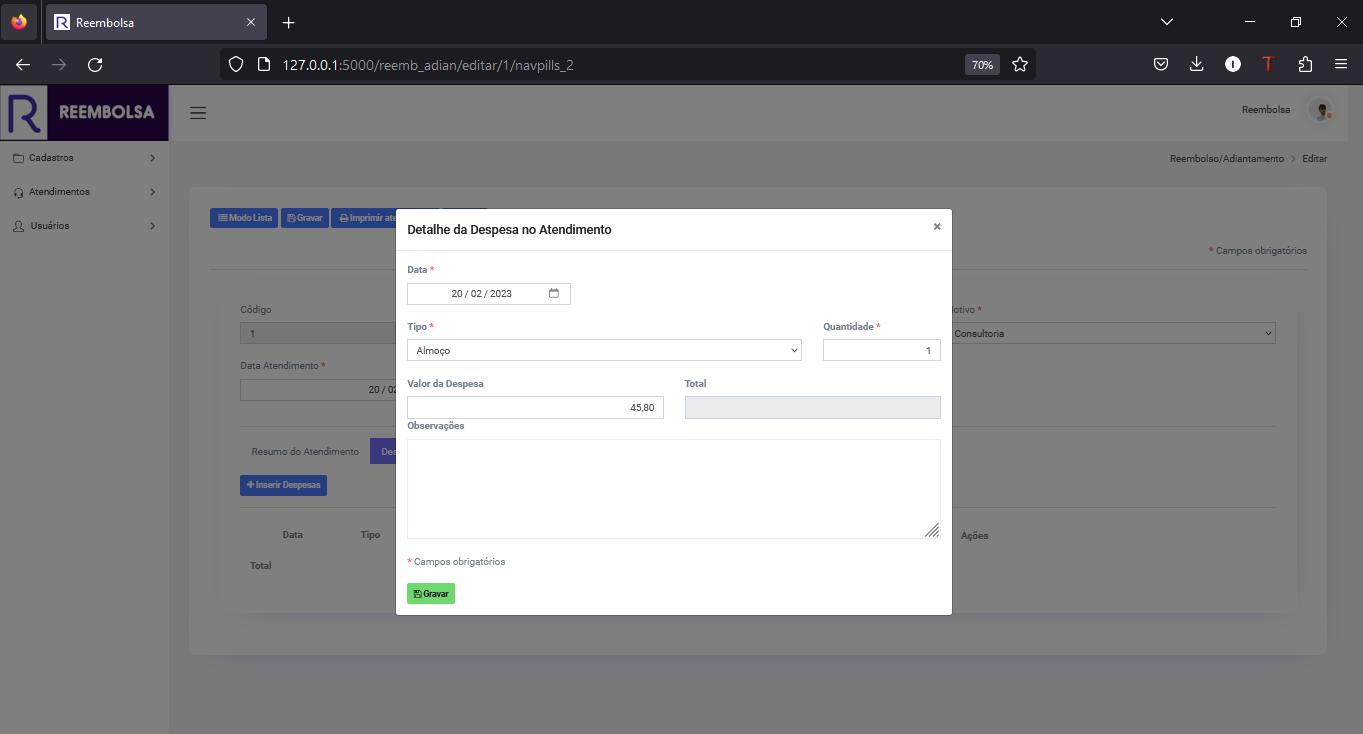Click the plus icon on Inserir Despesas
This screenshot has width=1363, height=734.
click(x=250, y=485)
